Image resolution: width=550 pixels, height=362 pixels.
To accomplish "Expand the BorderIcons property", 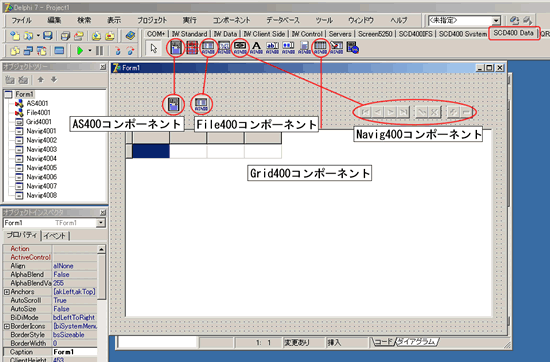I will (7, 326).
